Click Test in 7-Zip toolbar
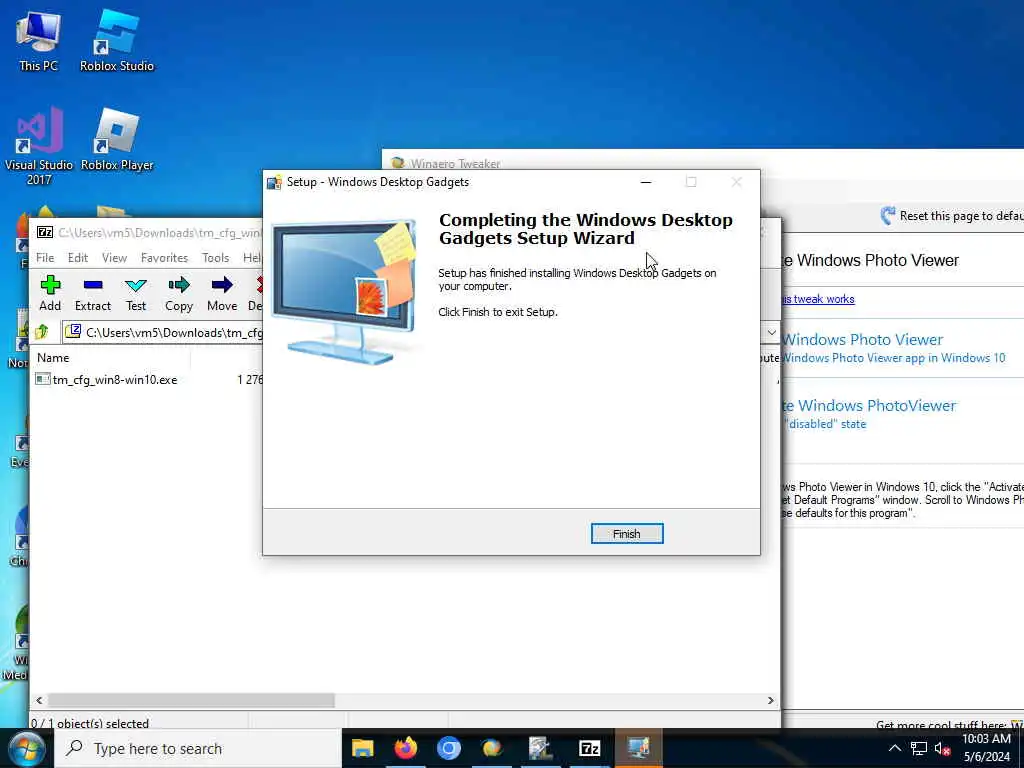Image resolution: width=1024 pixels, height=768 pixels. pyautogui.click(x=136, y=293)
